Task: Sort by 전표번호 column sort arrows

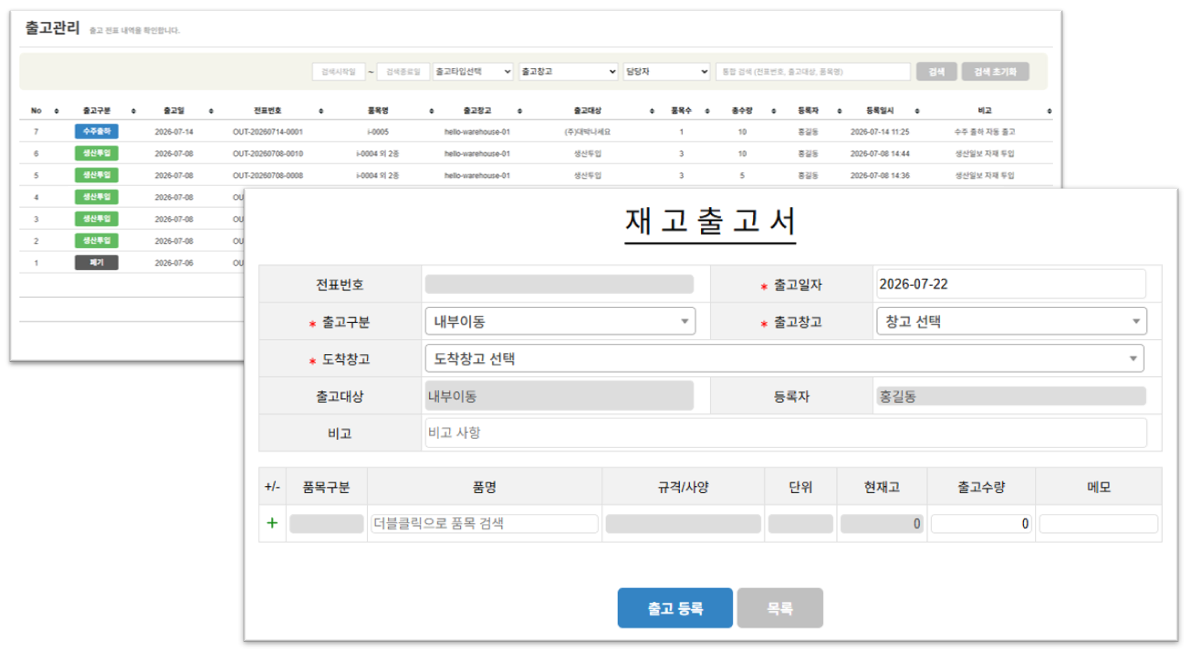Action: 321,111
